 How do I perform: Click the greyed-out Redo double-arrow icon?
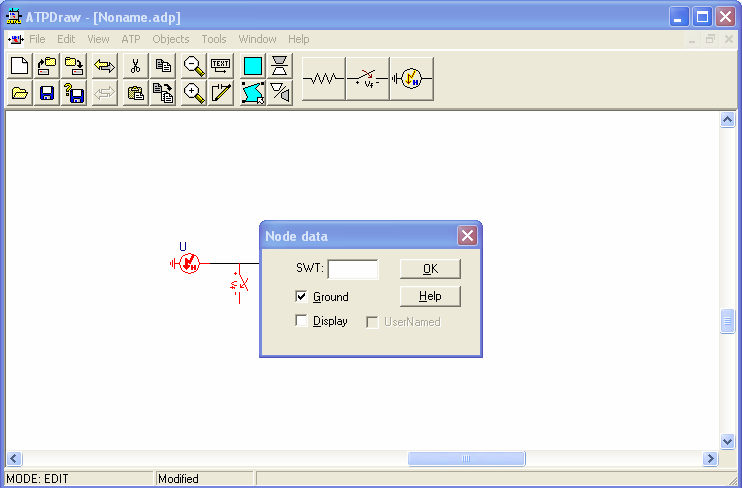point(105,93)
